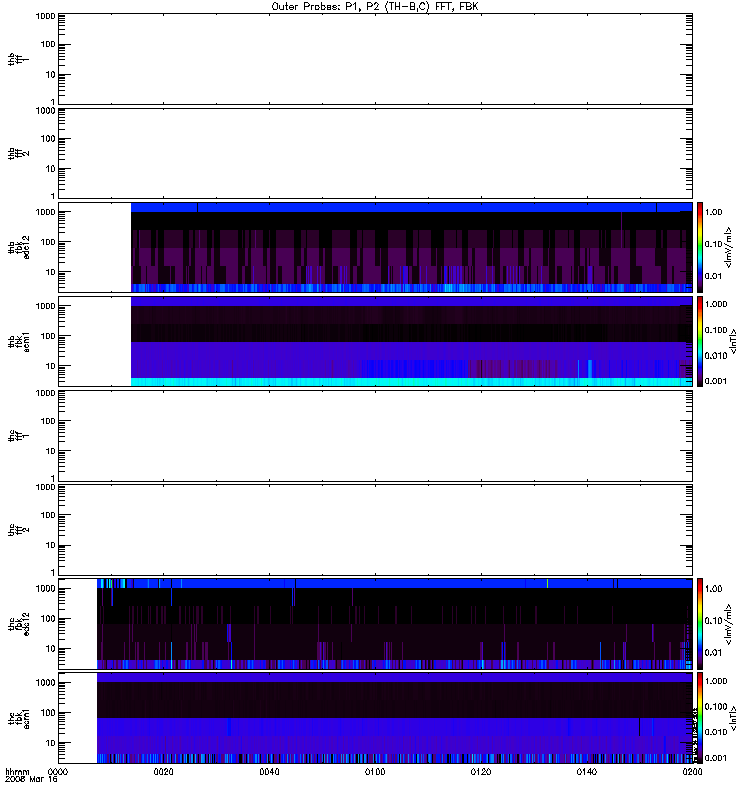Click '0.01' on the thb edc12 color bar
750x800 pixels.
coord(713,276)
